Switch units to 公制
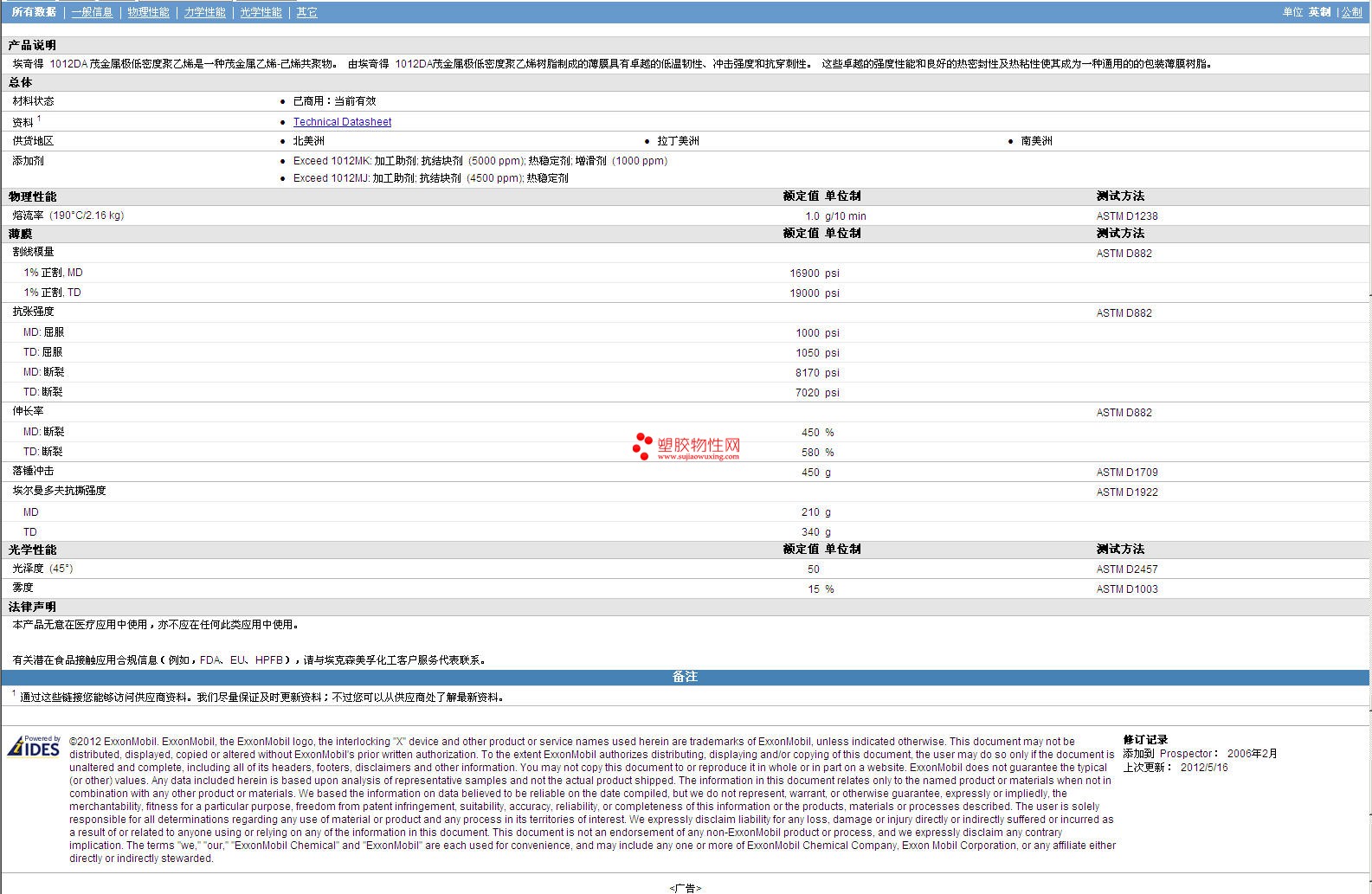This screenshot has width=1372, height=894. (x=1351, y=12)
